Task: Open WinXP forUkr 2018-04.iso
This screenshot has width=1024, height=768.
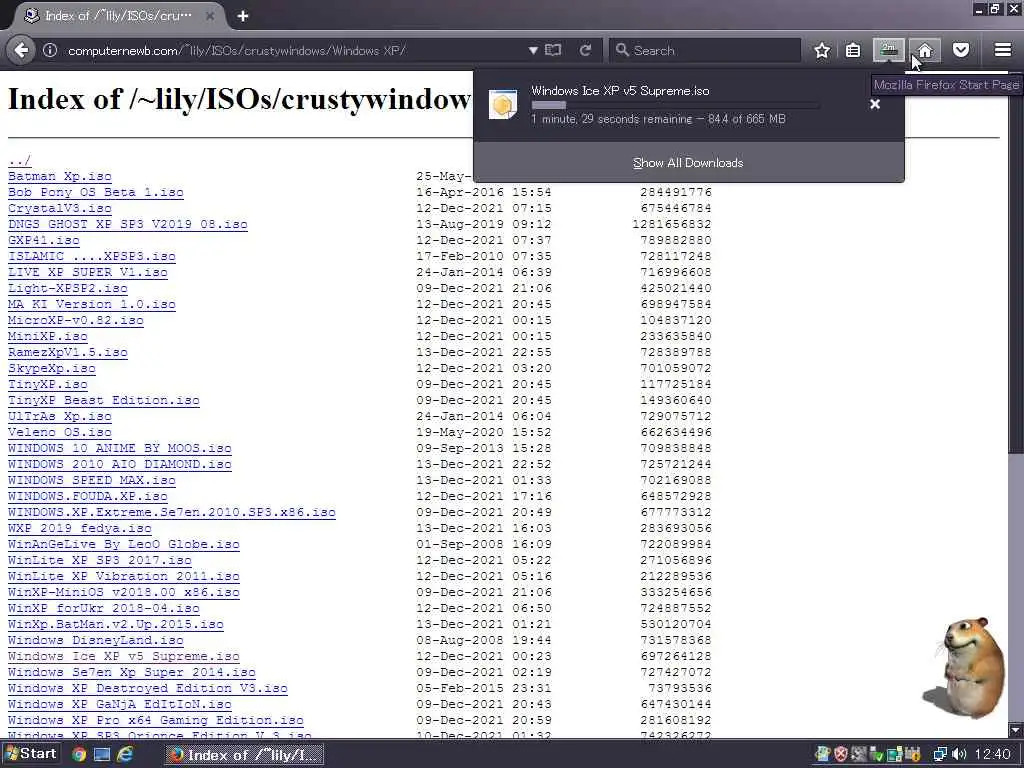Action: (103, 608)
